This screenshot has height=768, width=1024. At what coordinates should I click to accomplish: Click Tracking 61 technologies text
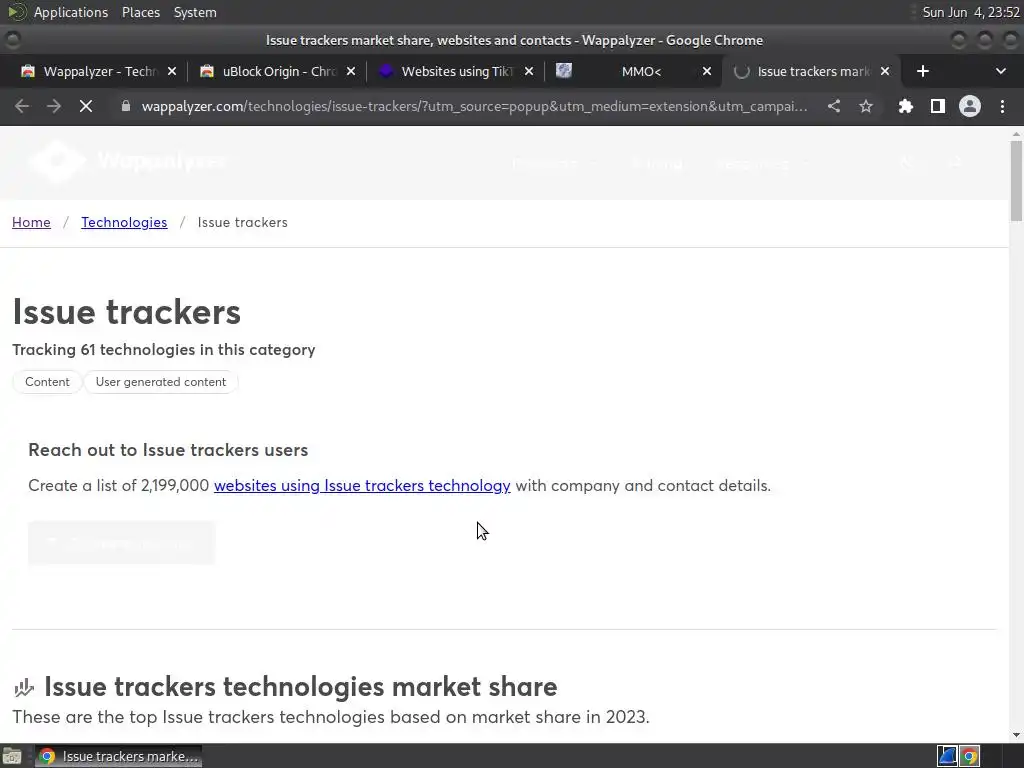[x=163, y=349]
